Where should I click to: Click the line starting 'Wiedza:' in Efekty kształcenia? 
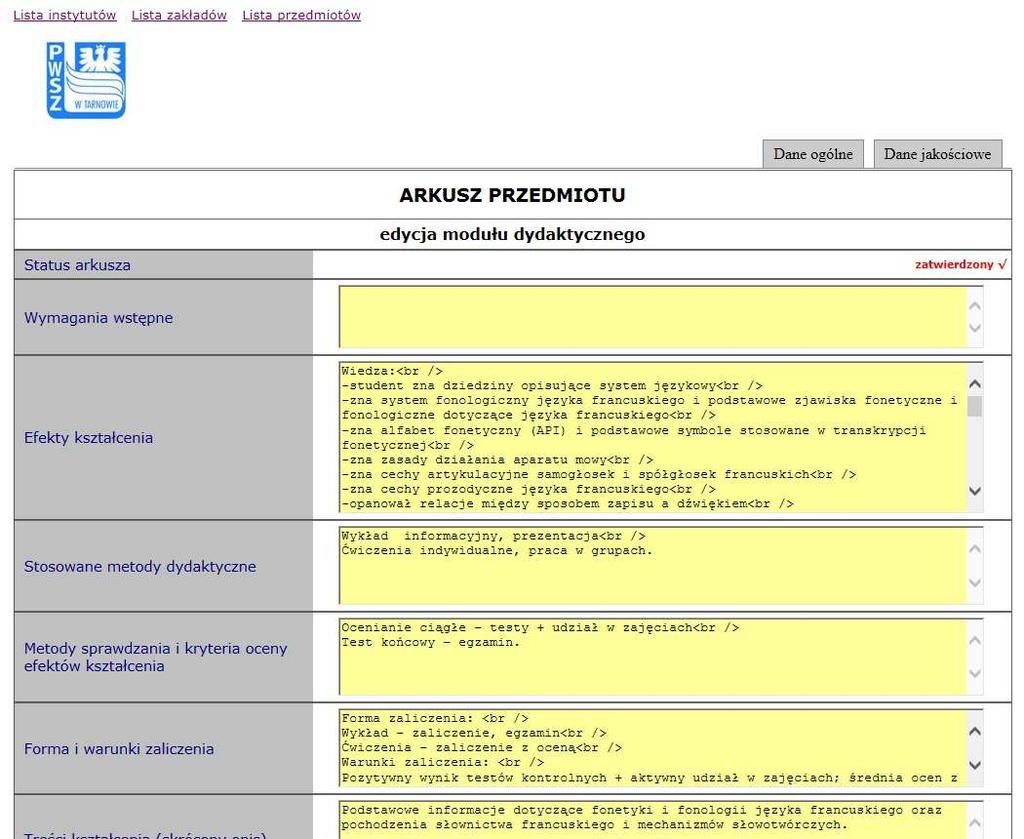coord(392,371)
